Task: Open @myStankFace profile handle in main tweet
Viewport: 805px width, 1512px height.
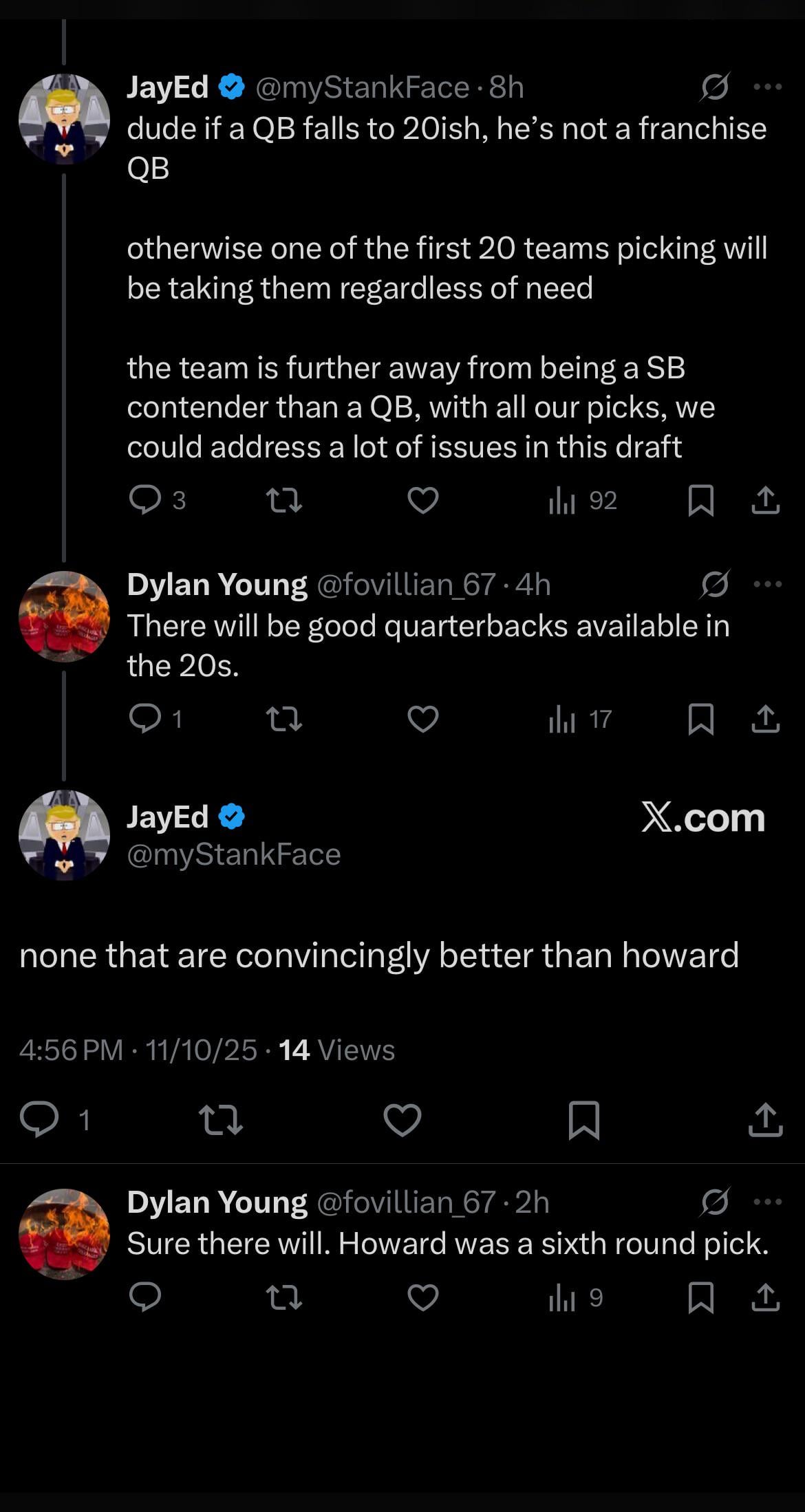Action: [x=234, y=854]
